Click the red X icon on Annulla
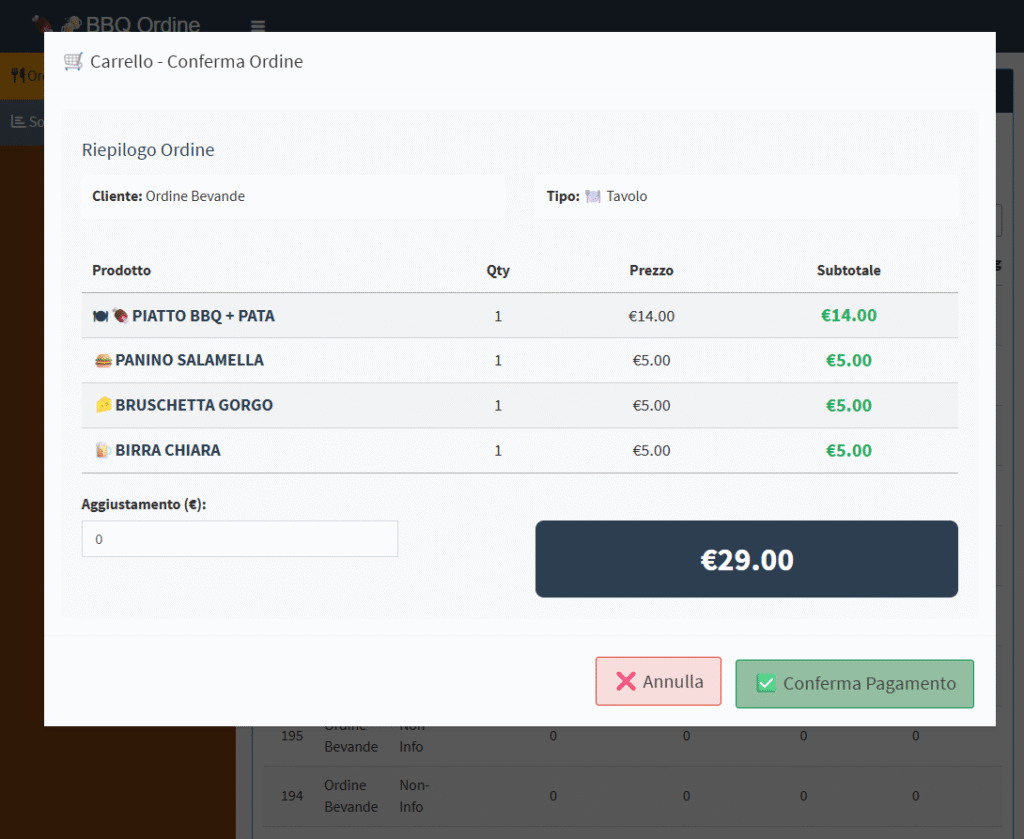 [x=626, y=681]
